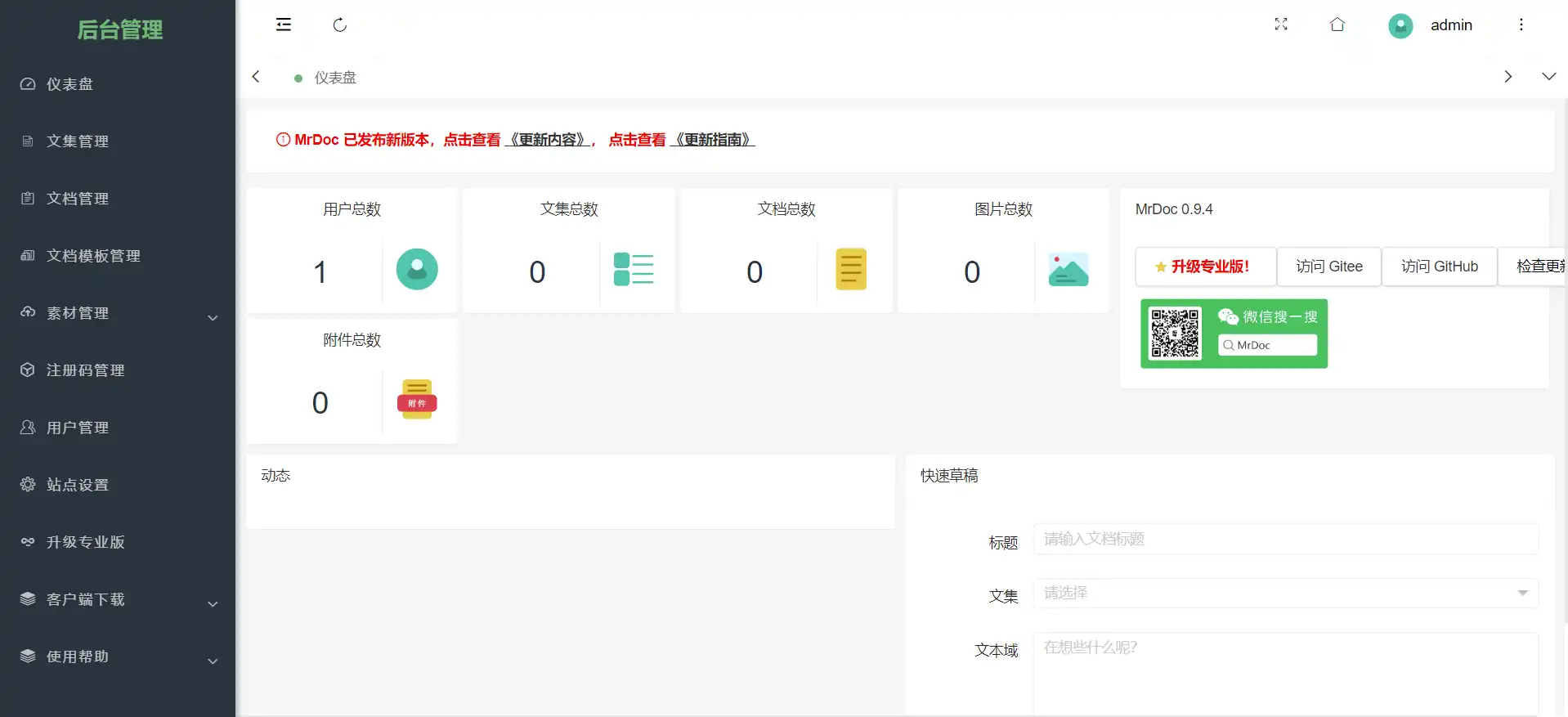This screenshot has width=1568, height=717.
Task: Click the home icon in the header
Action: click(1337, 25)
